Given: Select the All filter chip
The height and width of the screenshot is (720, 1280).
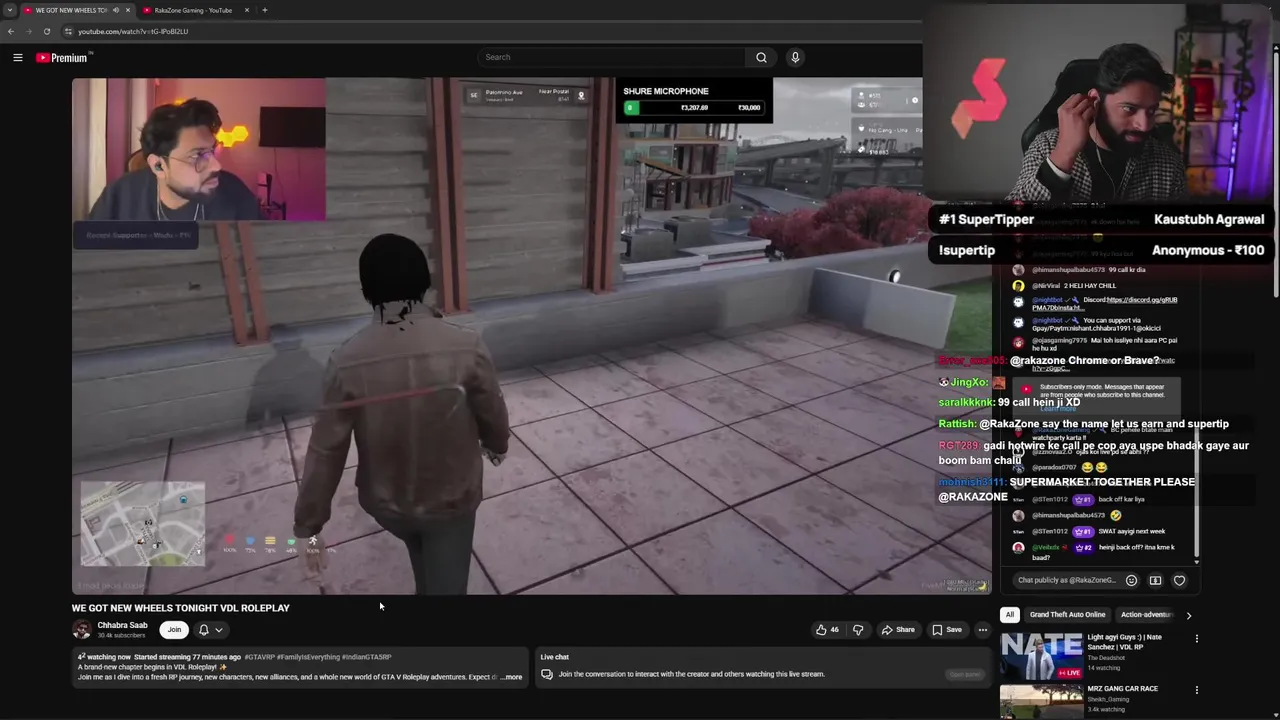Looking at the screenshot, I should (x=1009, y=615).
